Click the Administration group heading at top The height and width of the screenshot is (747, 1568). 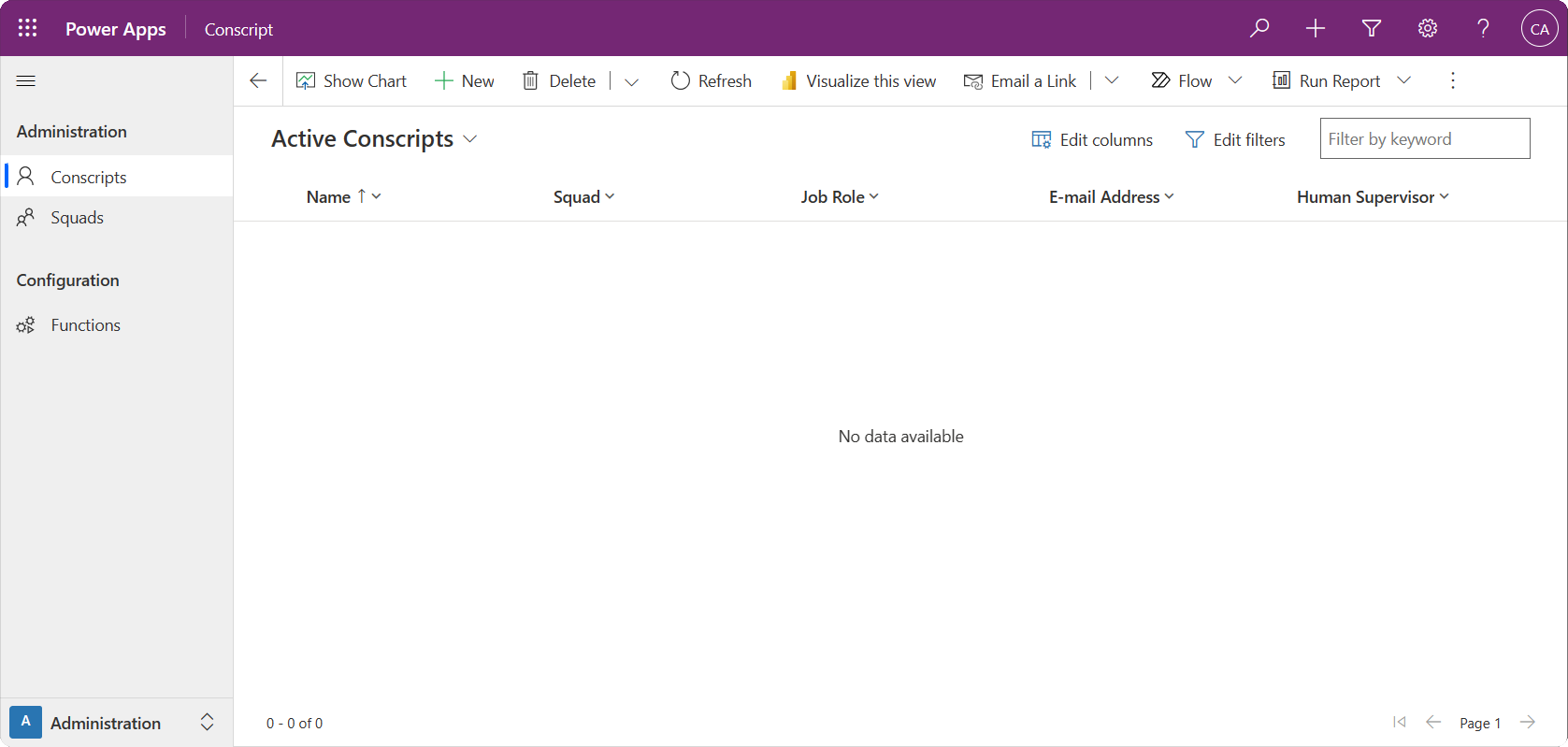click(72, 132)
